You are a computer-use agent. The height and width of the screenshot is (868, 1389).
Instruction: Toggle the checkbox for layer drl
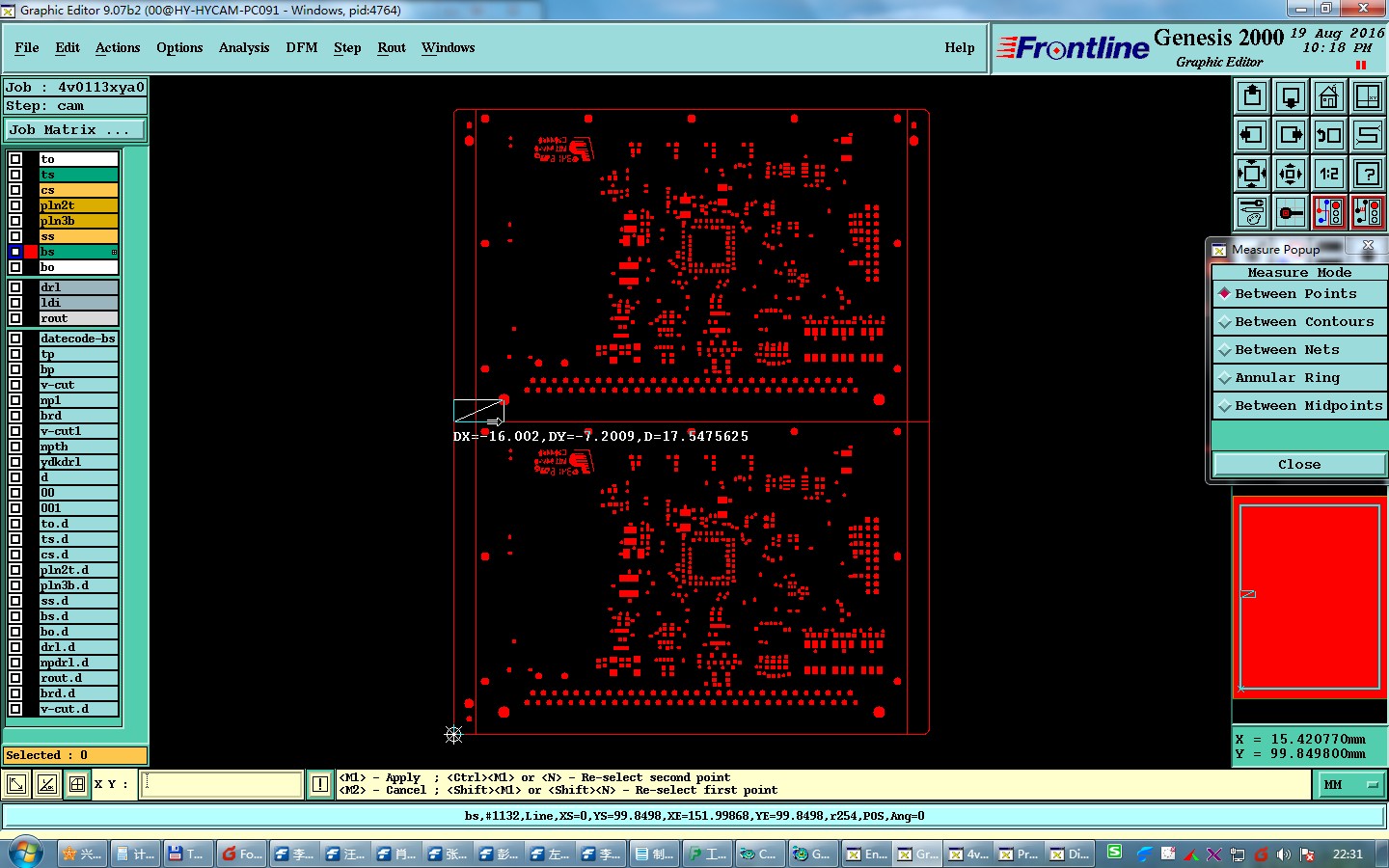point(15,287)
